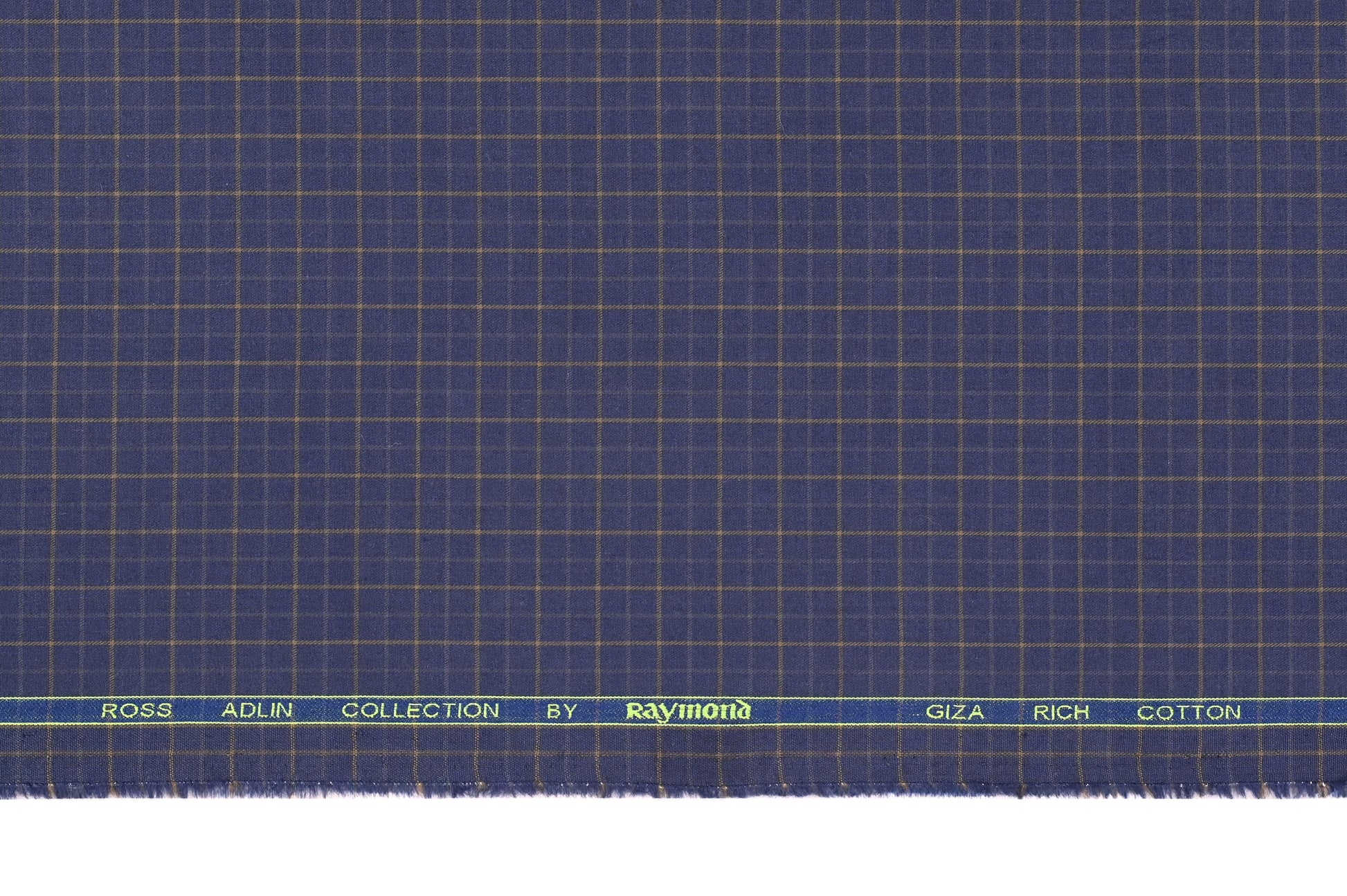The height and width of the screenshot is (896, 1347).
Task: Click the final d of Raymond logo
Action: pyautogui.click(x=743, y=711)
